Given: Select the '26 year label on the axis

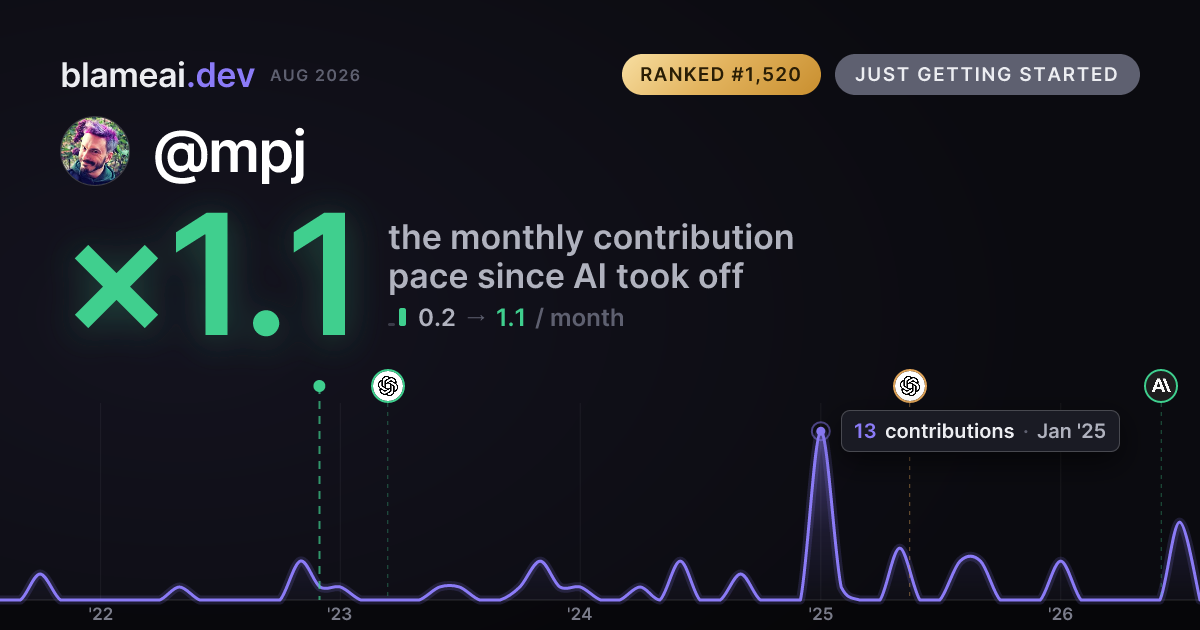Looking at the screenshot, I should pyautogui.click(x=1060, y=614).
